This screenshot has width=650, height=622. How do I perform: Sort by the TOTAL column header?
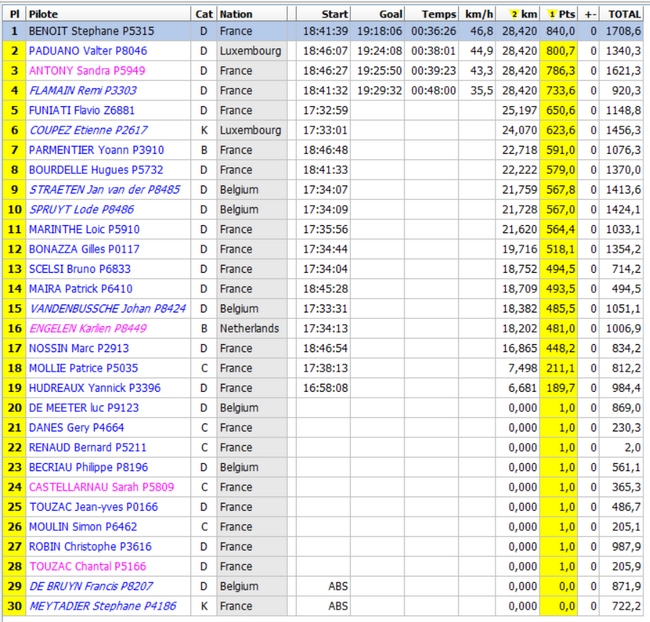625,15
